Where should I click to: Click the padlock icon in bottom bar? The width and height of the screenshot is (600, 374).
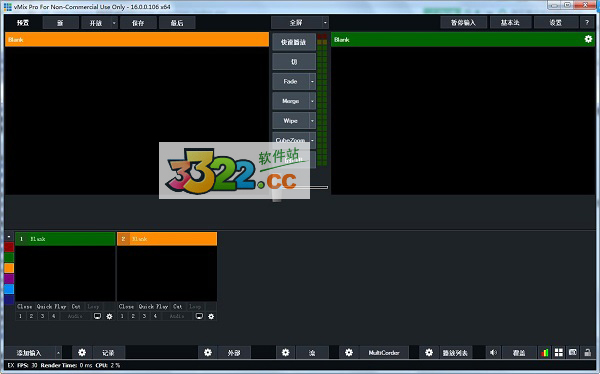(x=587, y=353)
